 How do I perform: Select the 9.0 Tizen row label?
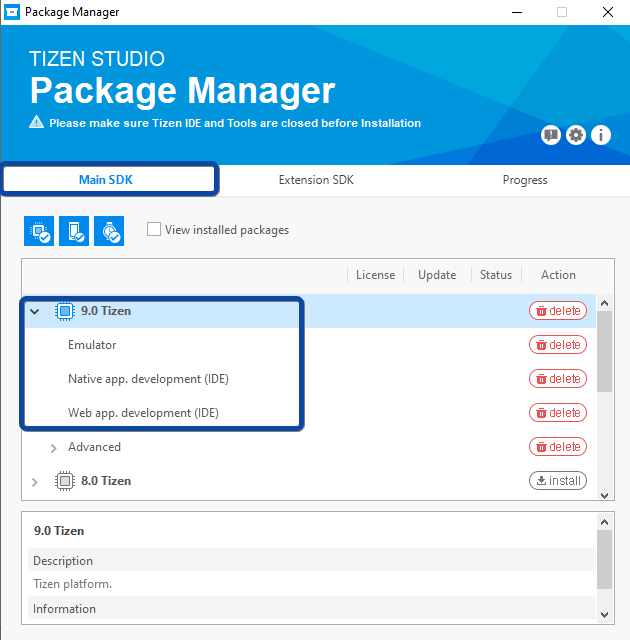[106, 311]
